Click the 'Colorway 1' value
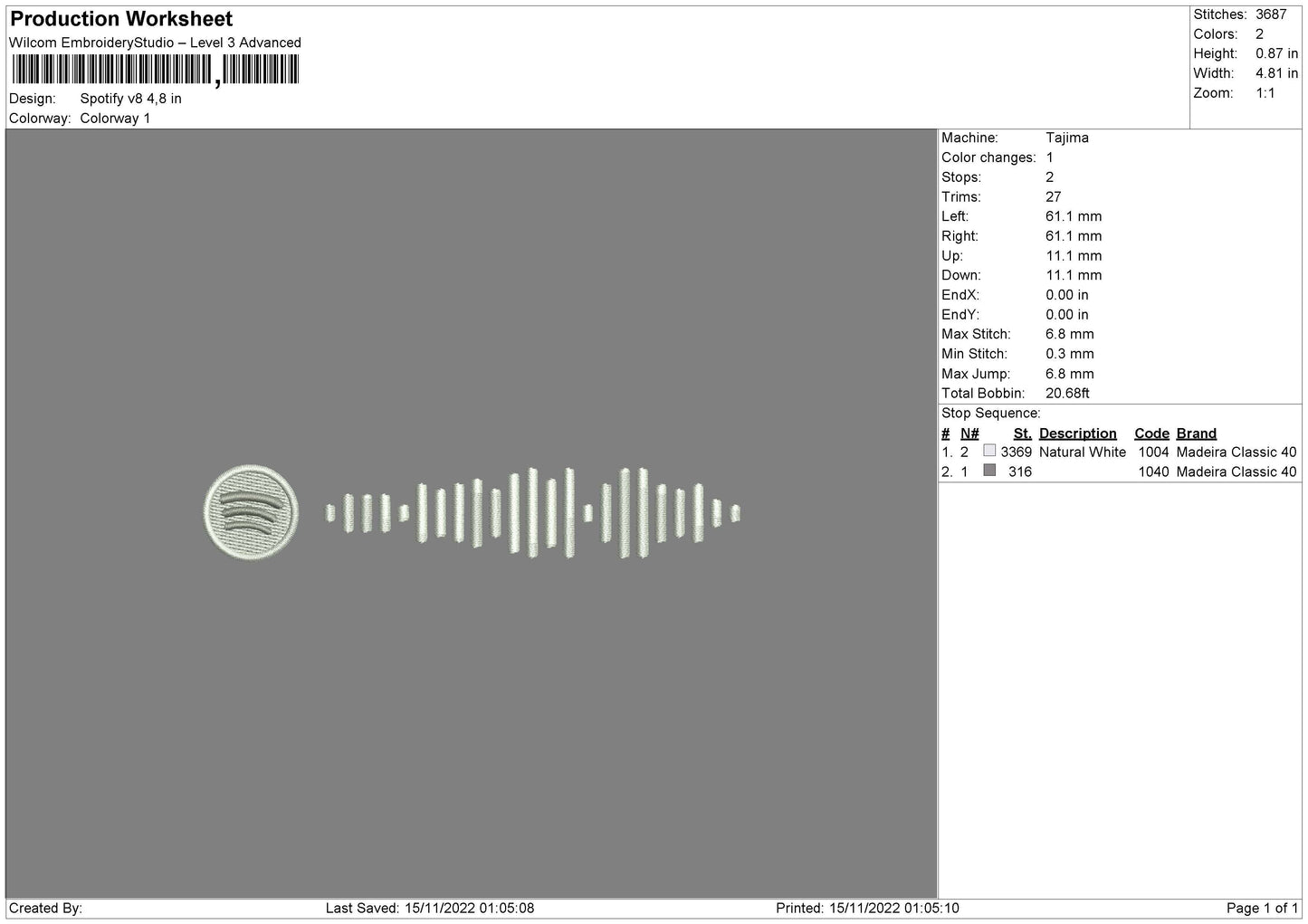The height and width of the screenshot is (924, 1308). pos(115,119)
